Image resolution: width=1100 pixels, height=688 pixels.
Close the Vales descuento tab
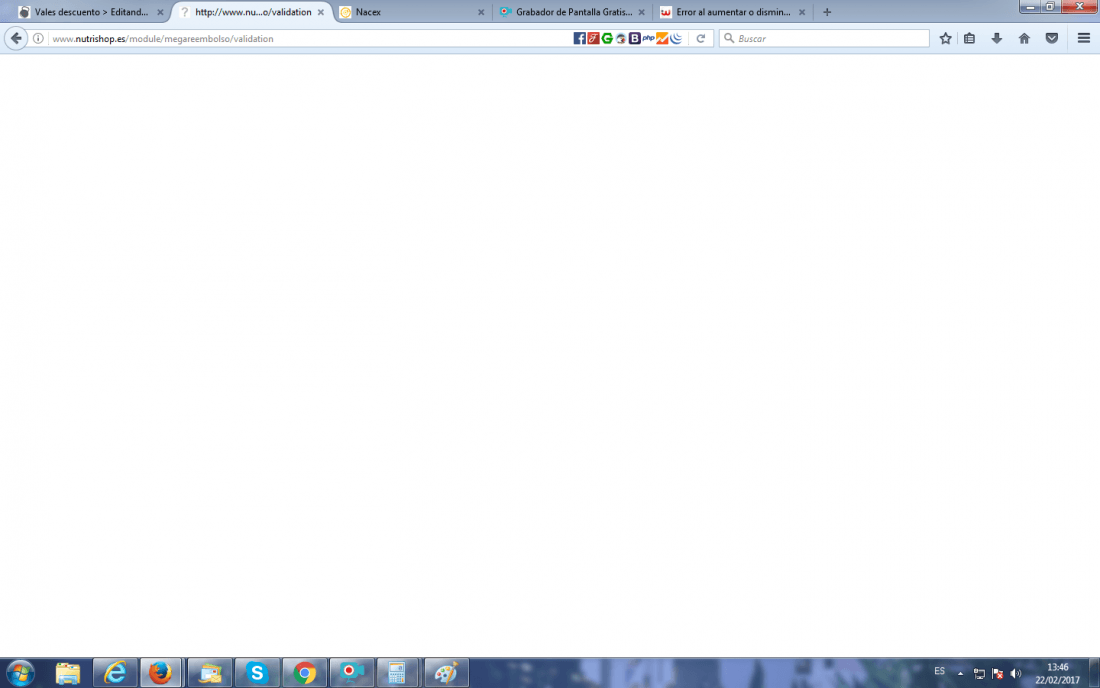click(160, 12)
